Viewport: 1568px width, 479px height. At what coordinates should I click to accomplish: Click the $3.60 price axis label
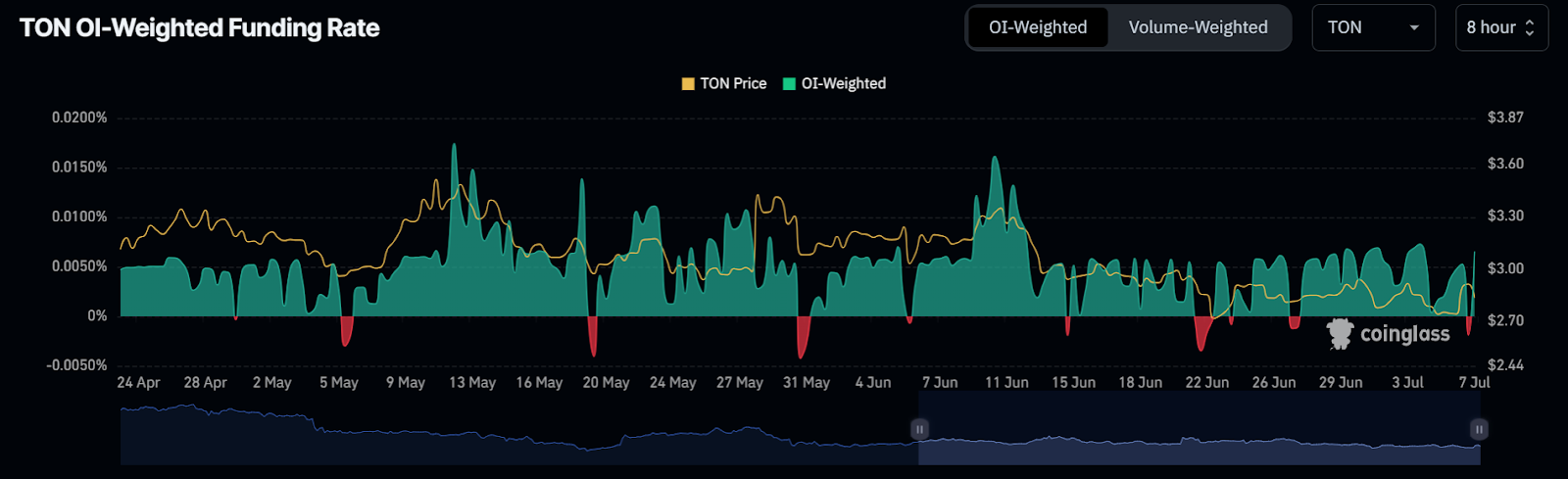click(1505, 164)
